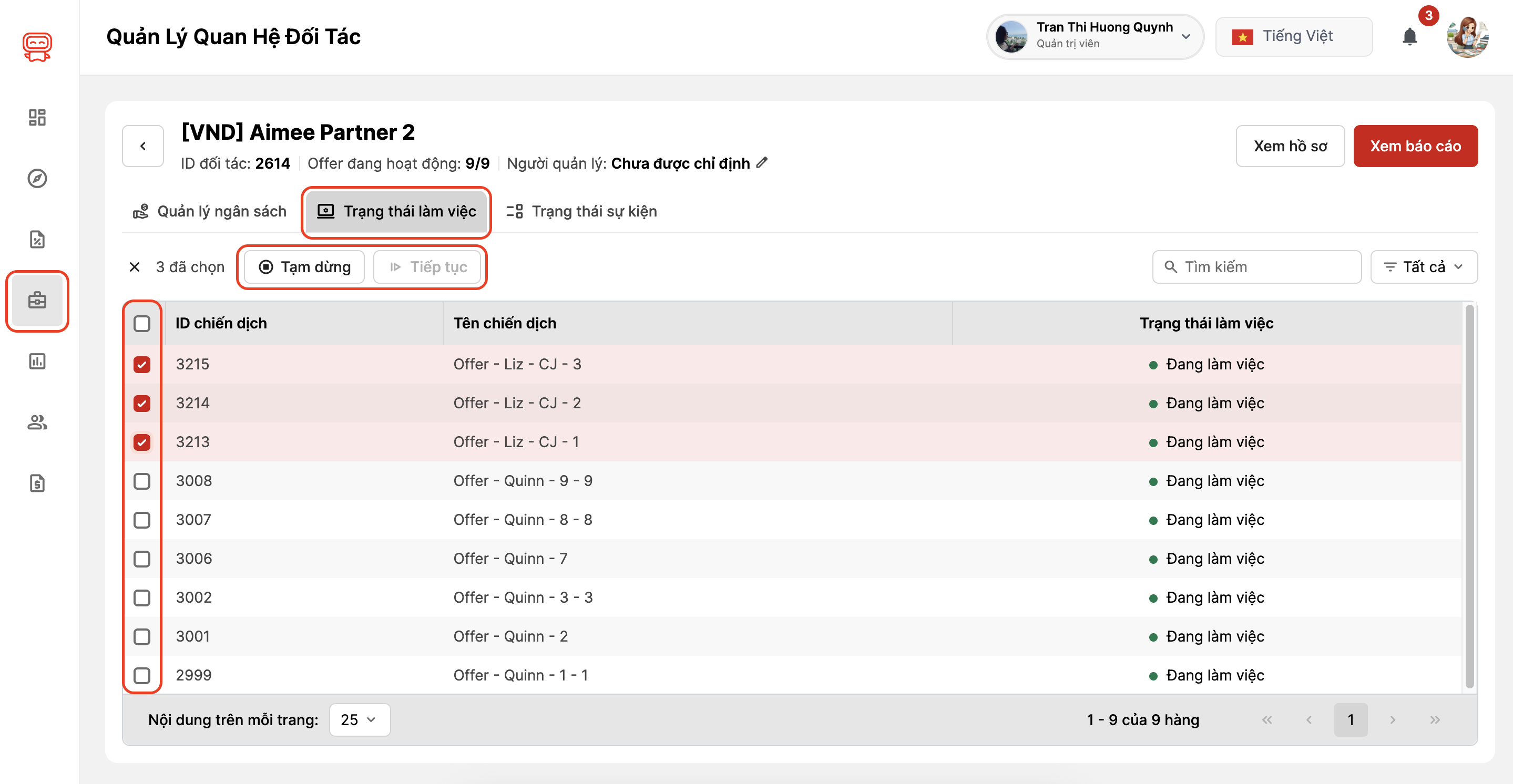The width and height of the screenshot is (1513, 784).
Task: Toggle the select-all header checkbox
Action: tap(141, 324)
